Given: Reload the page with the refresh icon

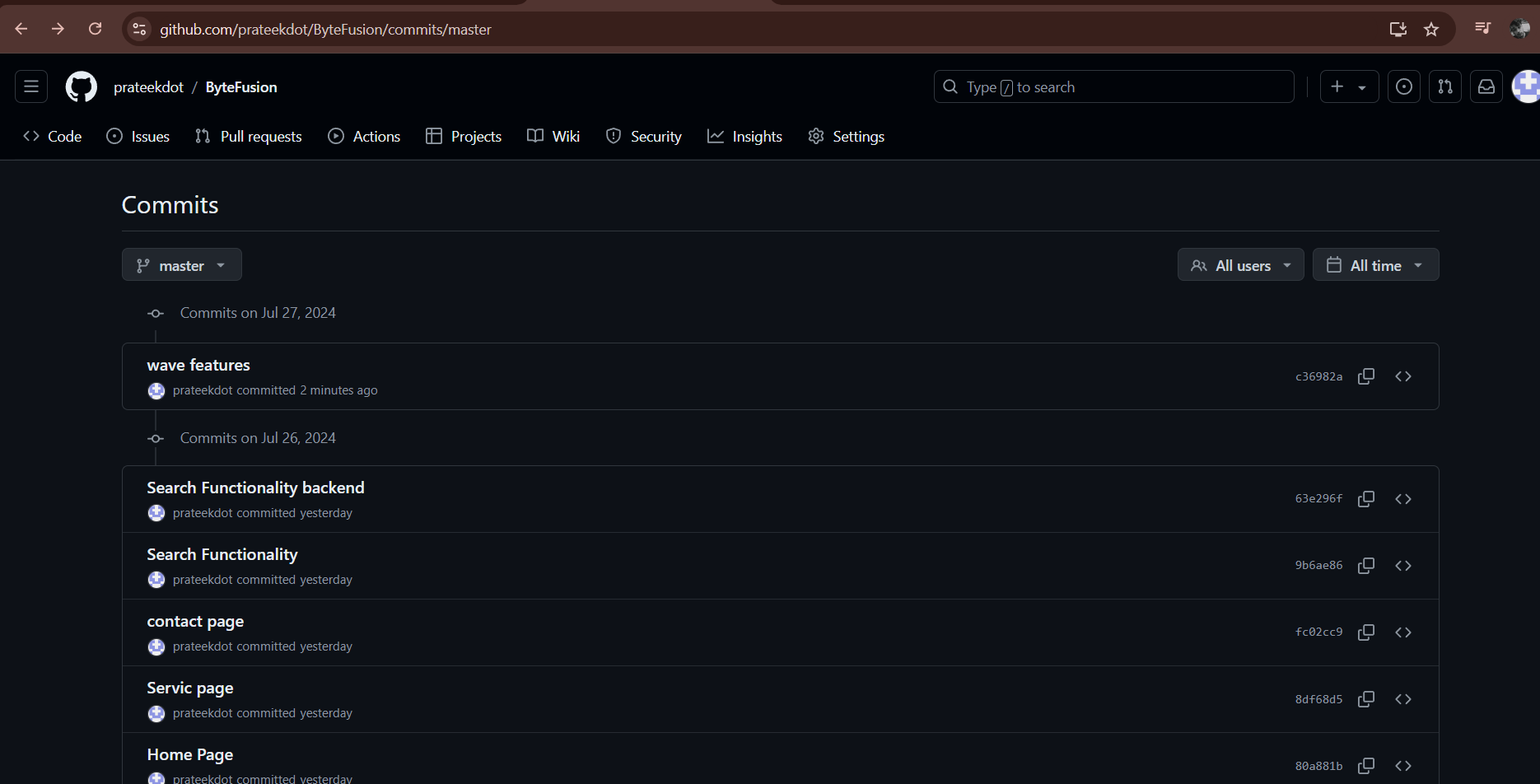Looking at the screenshot, I should tap(95, 29).
